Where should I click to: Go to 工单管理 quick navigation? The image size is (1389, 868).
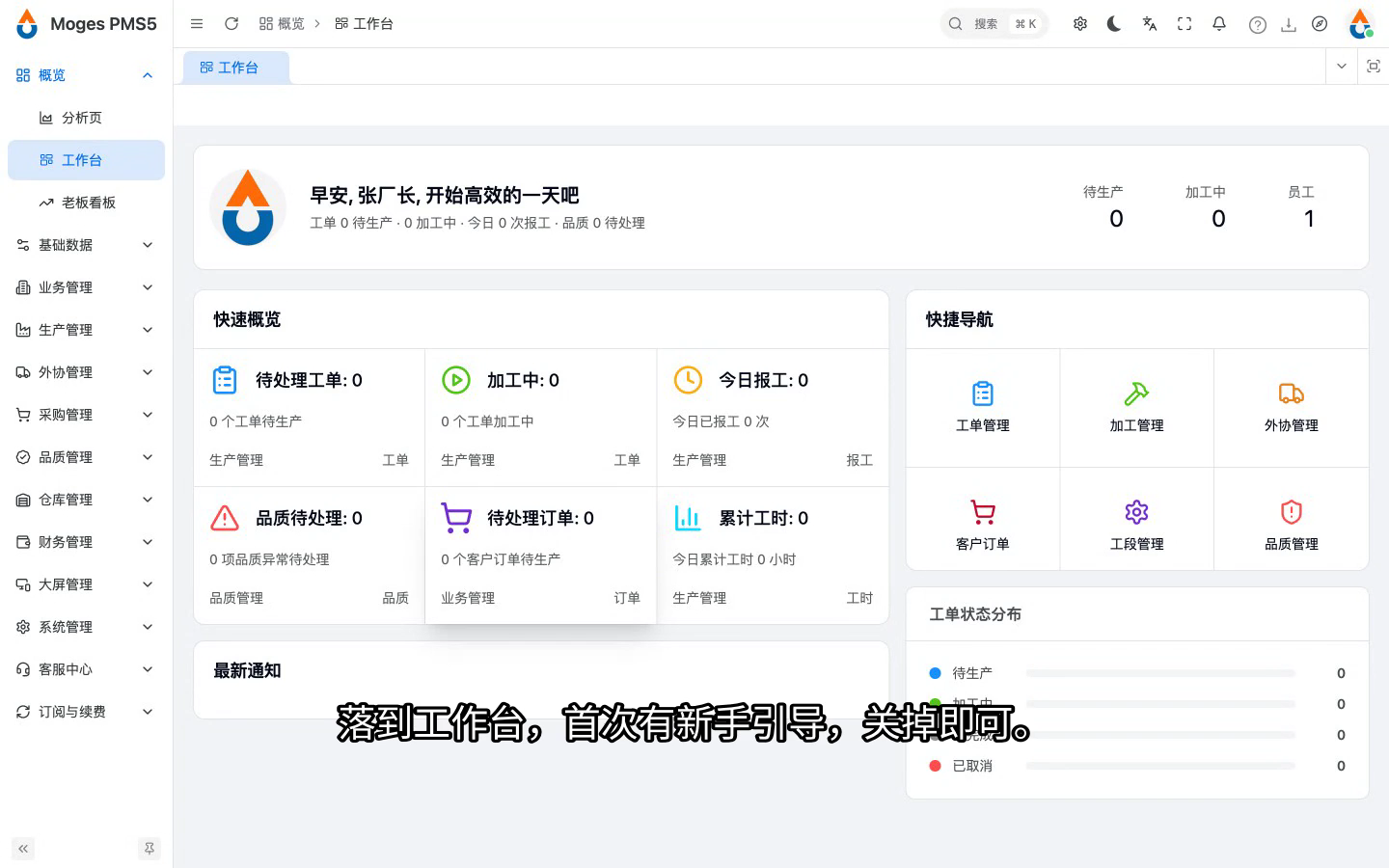point(983,408)
